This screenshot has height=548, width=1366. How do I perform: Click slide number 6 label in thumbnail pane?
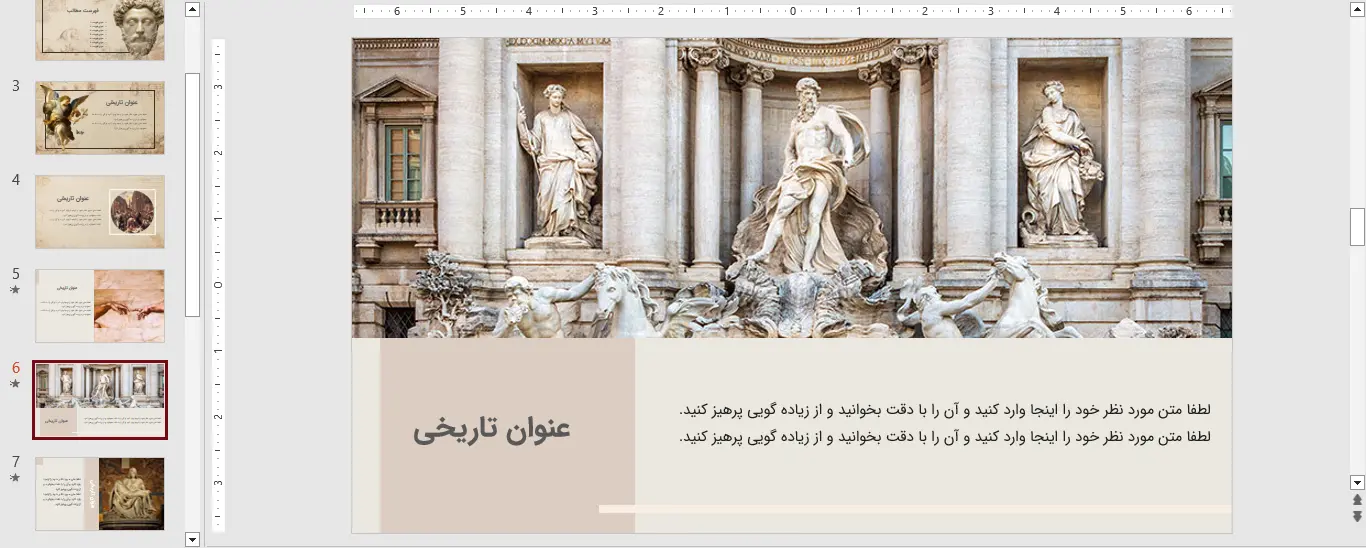tap(16, 368)
